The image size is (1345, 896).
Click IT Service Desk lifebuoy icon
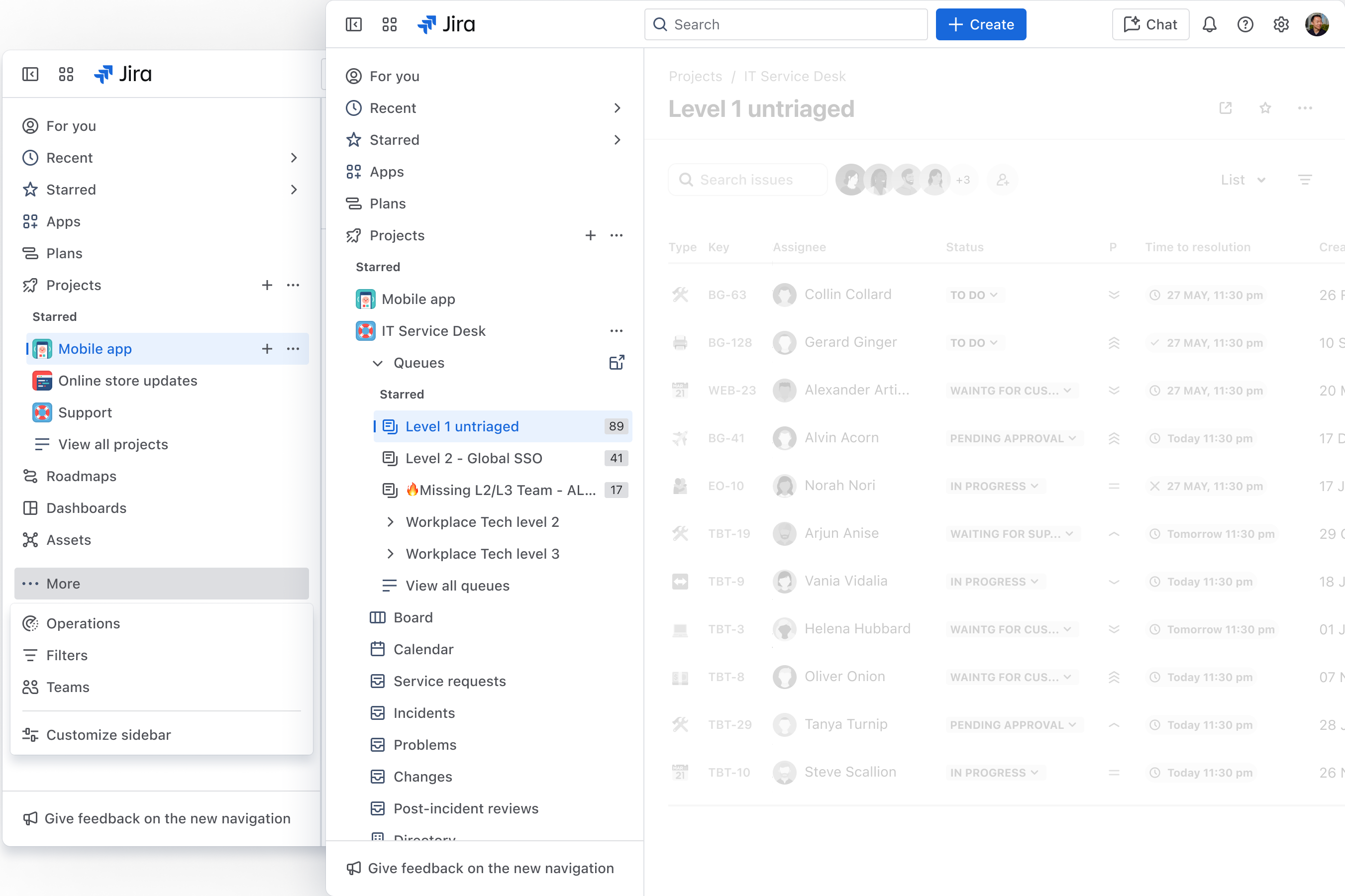point(366,331)
